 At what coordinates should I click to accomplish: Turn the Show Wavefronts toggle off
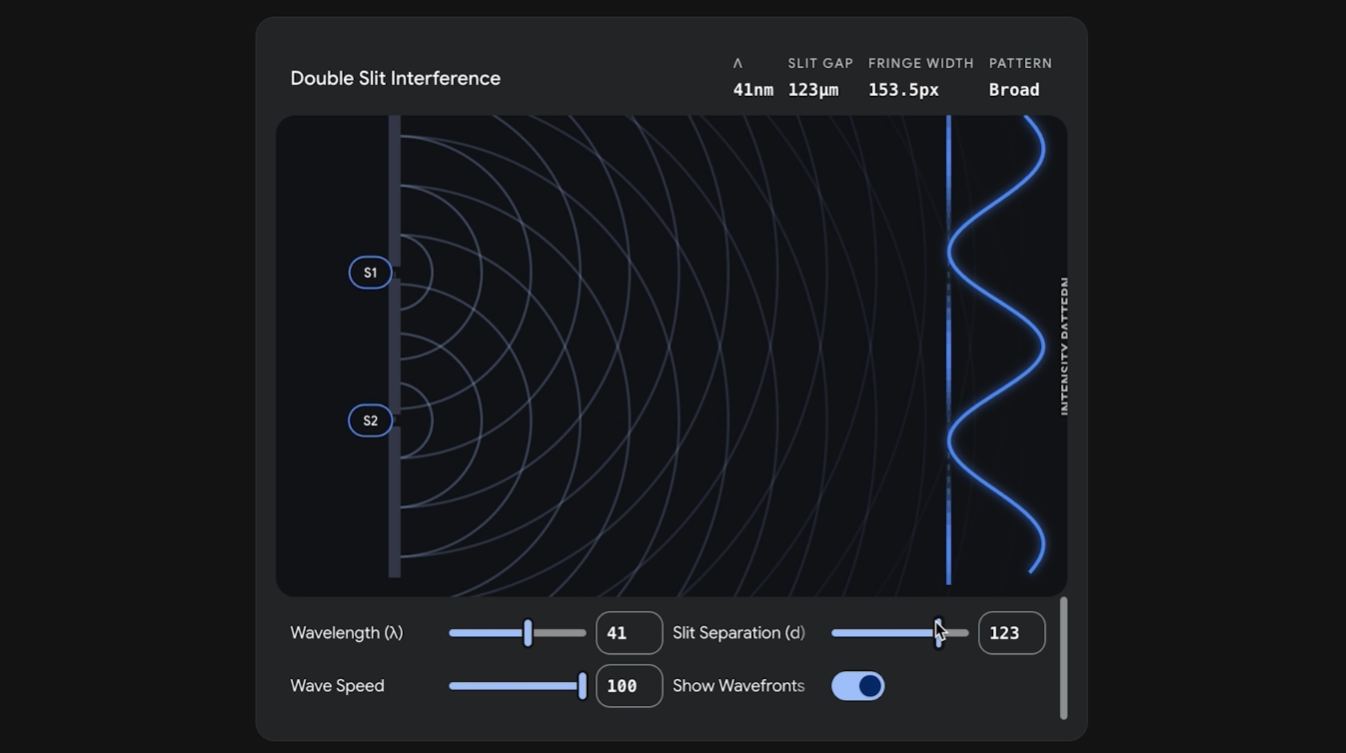pos(857,685)
